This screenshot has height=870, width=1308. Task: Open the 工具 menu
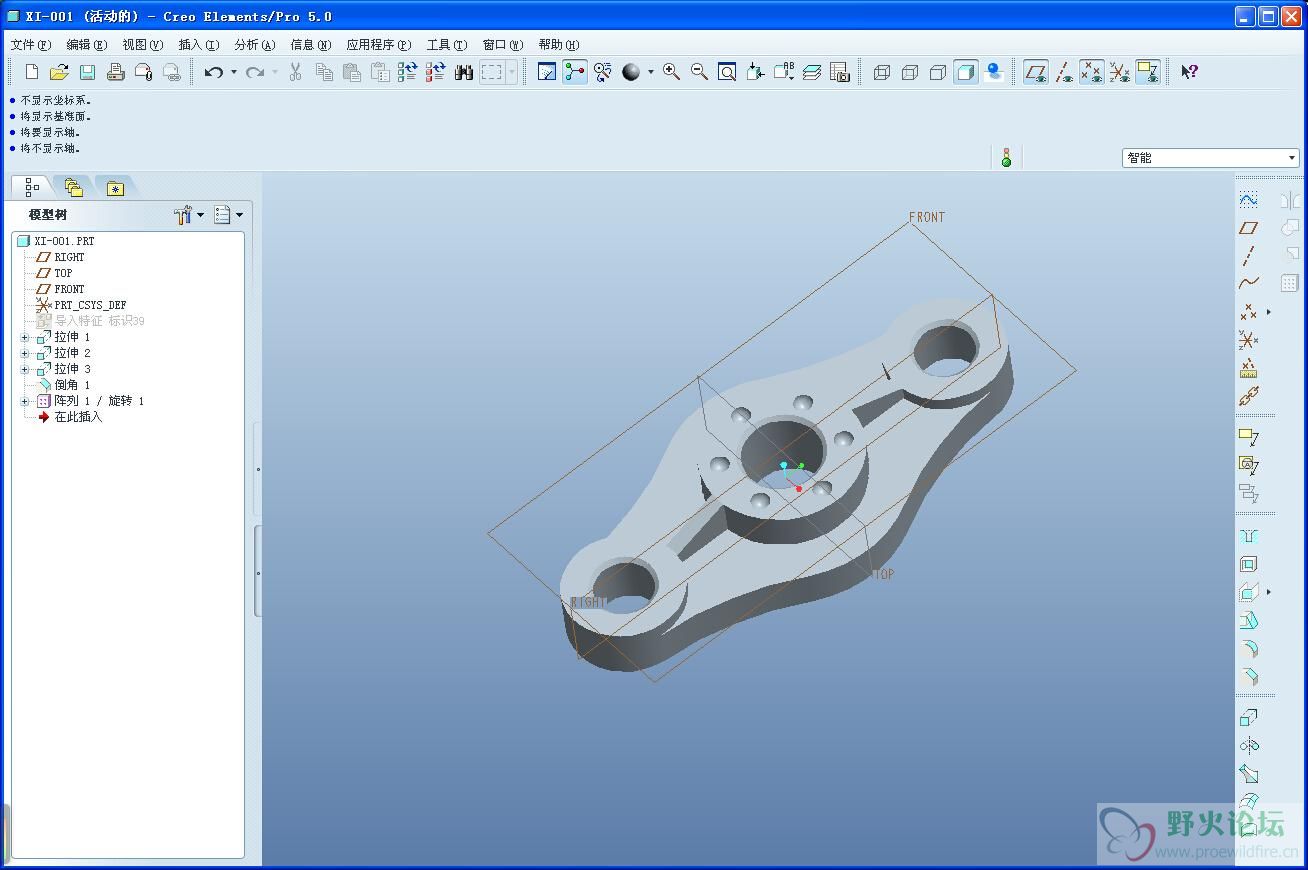[x=447, y=45]
